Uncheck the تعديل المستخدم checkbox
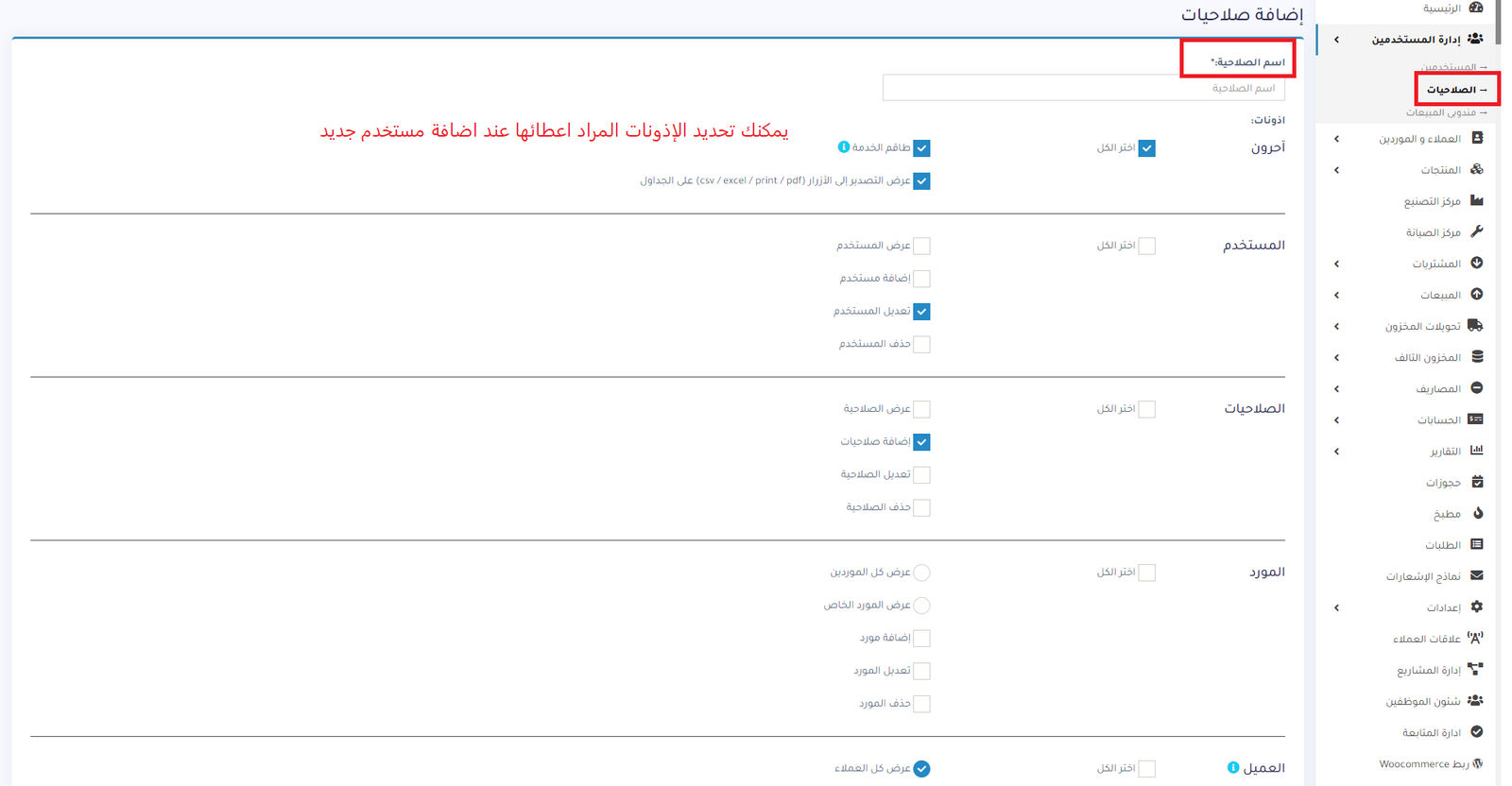Viewport: 1512px width, 786px height. pos(921,312)
